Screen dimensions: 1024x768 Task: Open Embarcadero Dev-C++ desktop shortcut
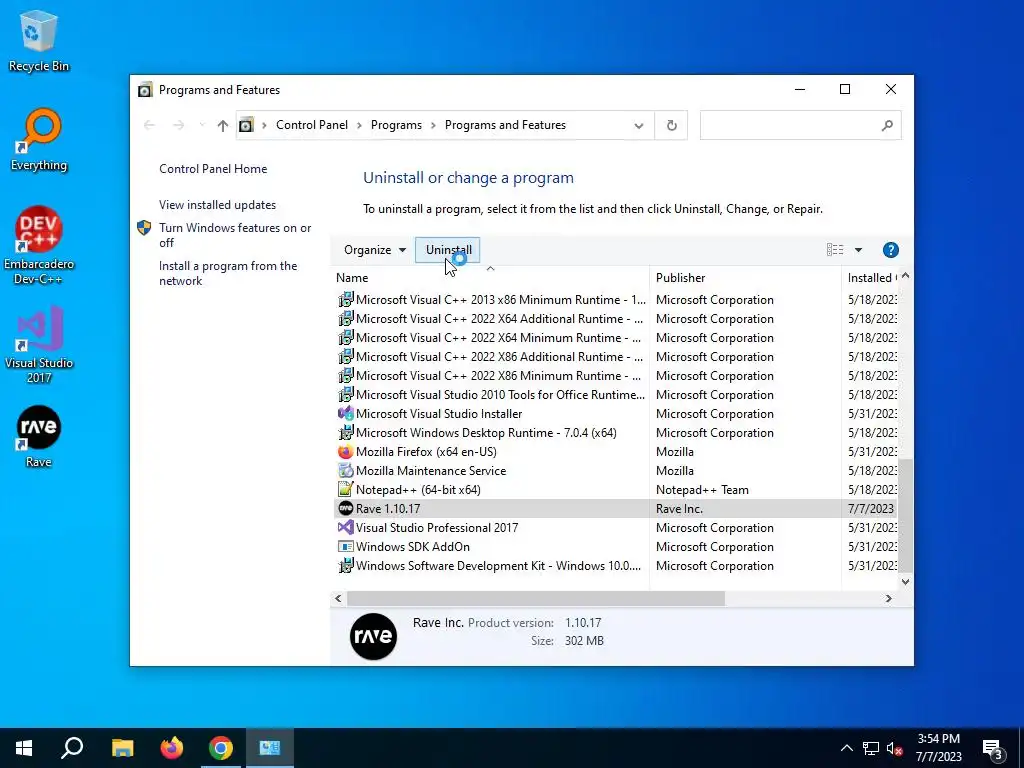click(39, 246)
